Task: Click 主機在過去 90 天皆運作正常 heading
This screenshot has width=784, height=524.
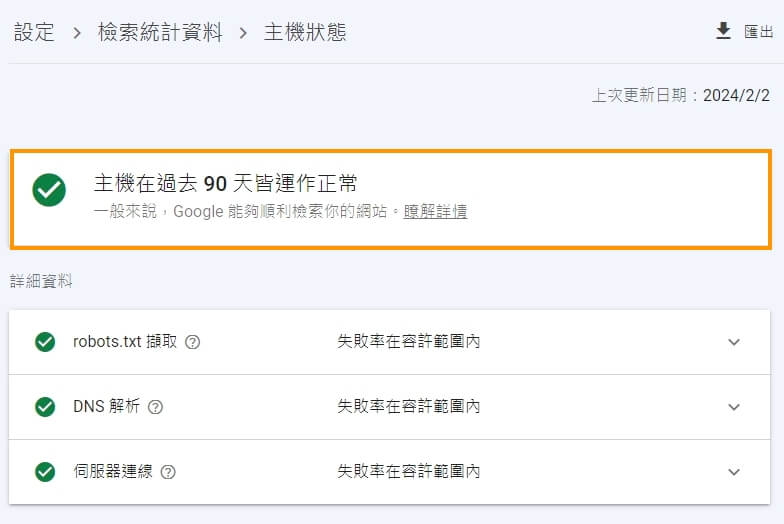Action: tap(226, 184)
